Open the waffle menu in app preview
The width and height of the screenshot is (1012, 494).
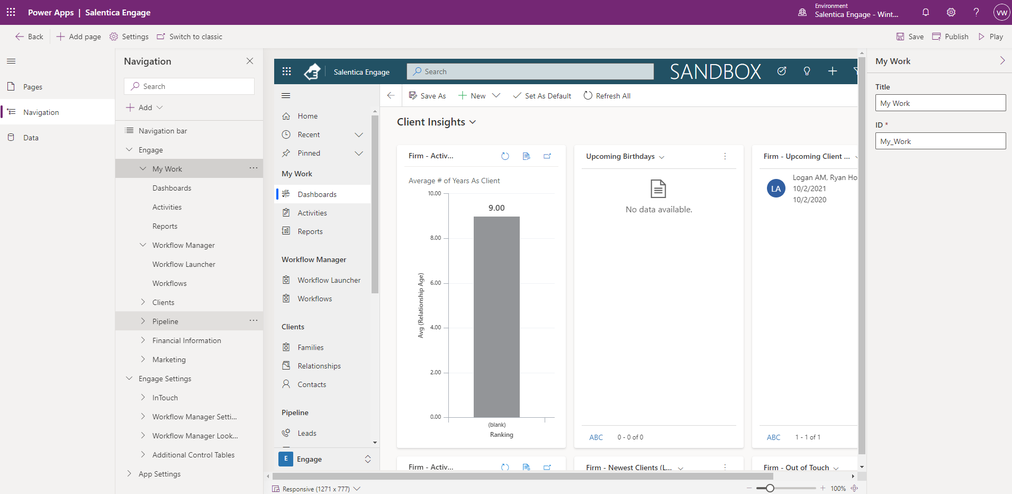click(287, 72)
